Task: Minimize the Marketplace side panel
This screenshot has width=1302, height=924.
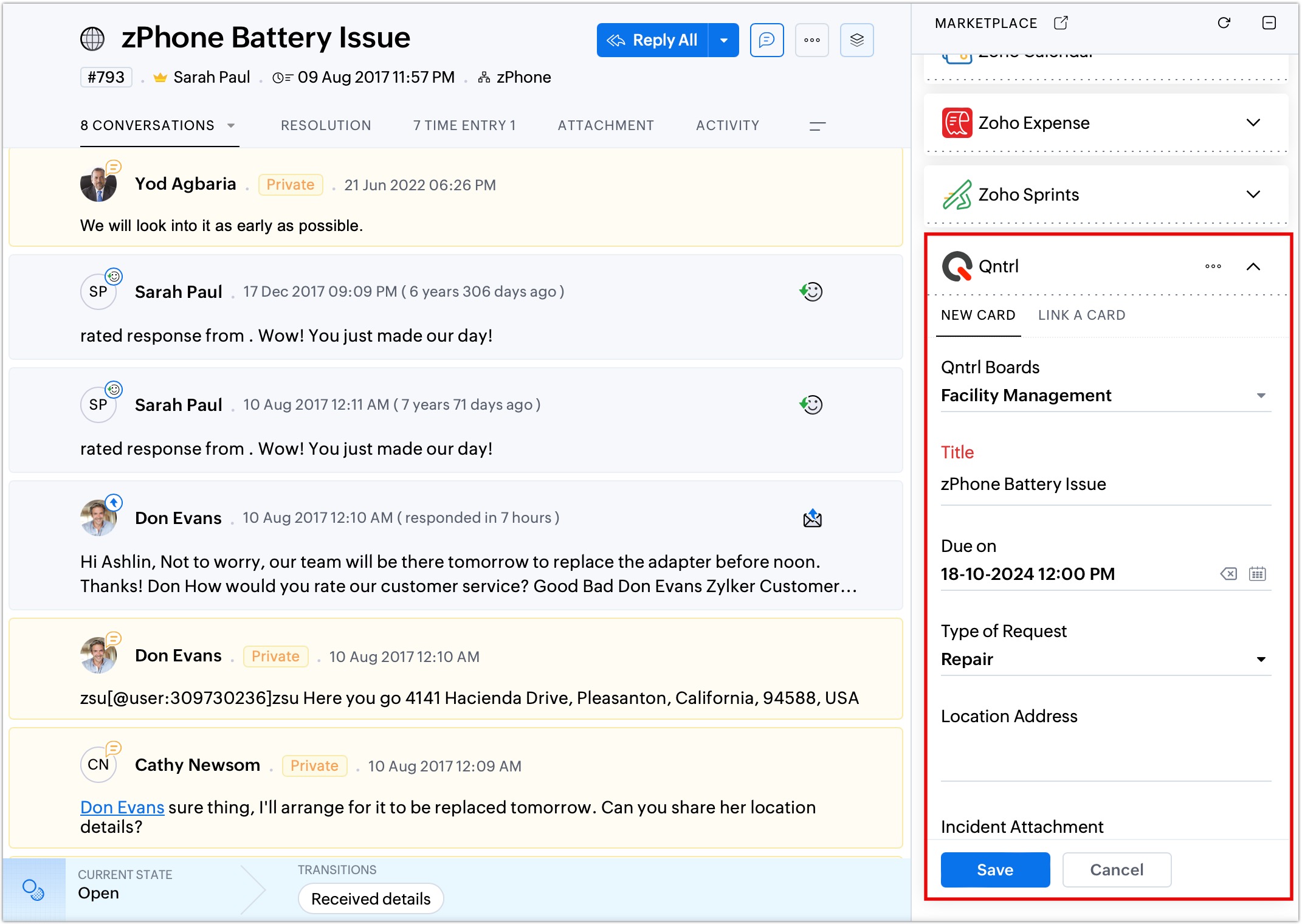Action: pyautogui.click(x=1269, y=23)
